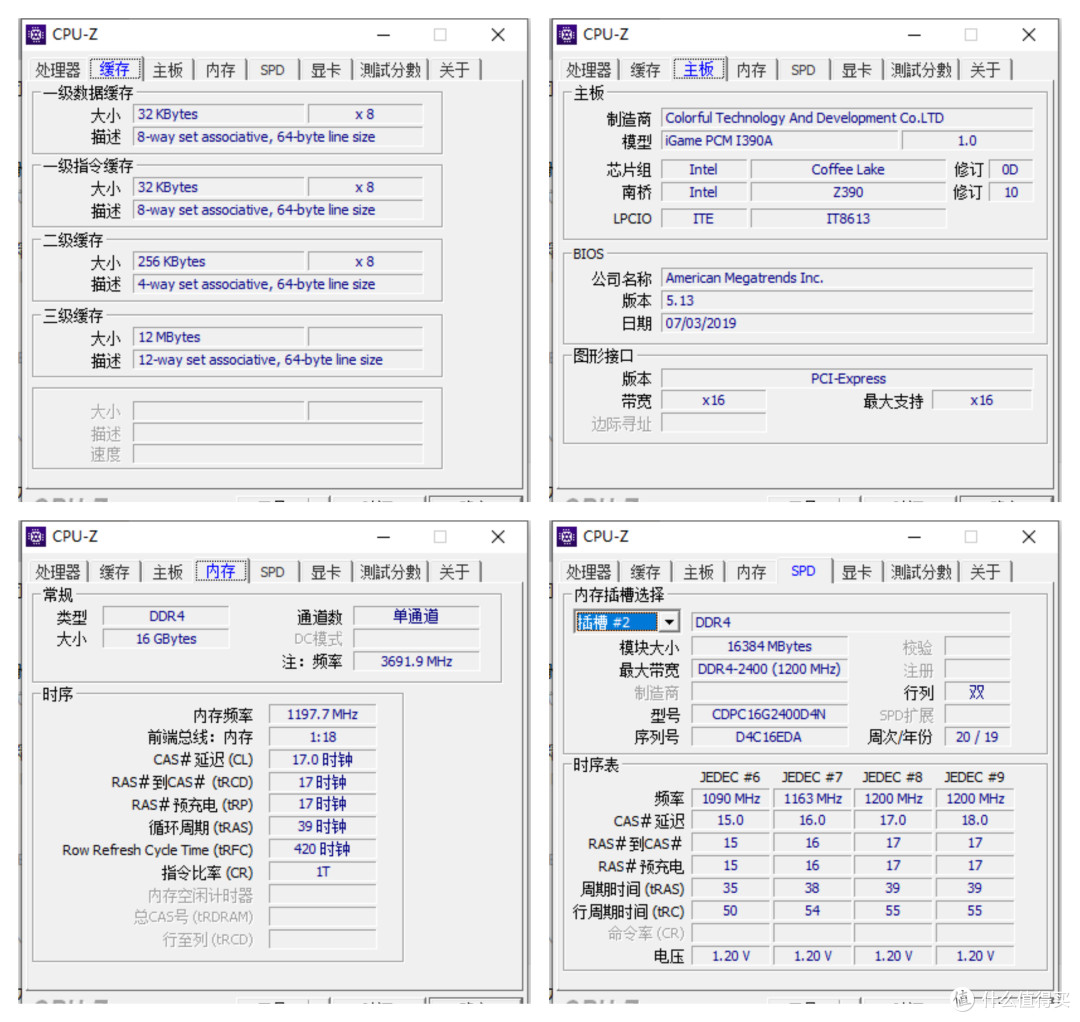Switch to 处理器 tab in the cache window
Viewport: 1080px width, 1022px height.
click(58, 70)
